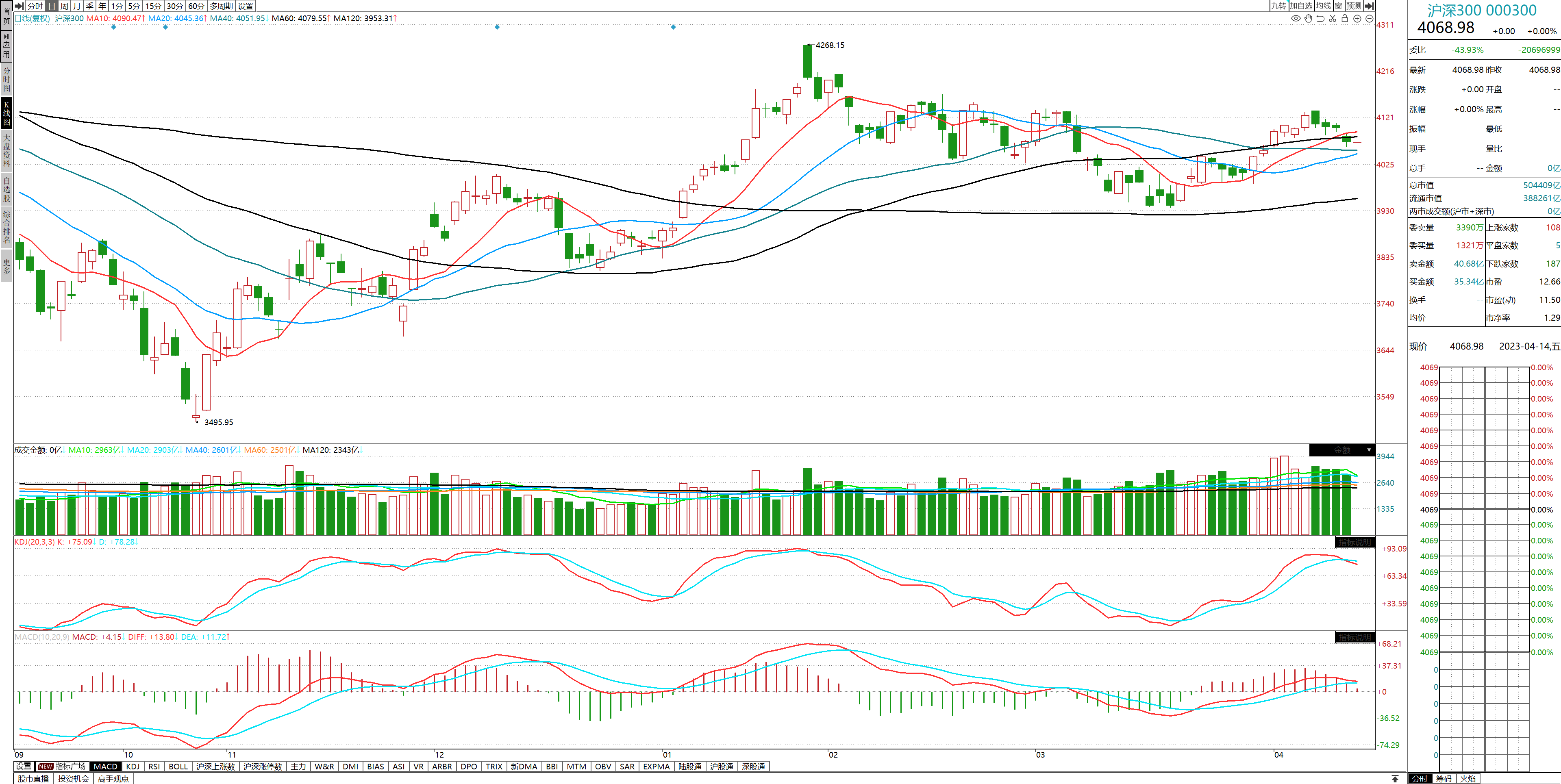Switch to the 筹码 tab at bottom right

1444,779
